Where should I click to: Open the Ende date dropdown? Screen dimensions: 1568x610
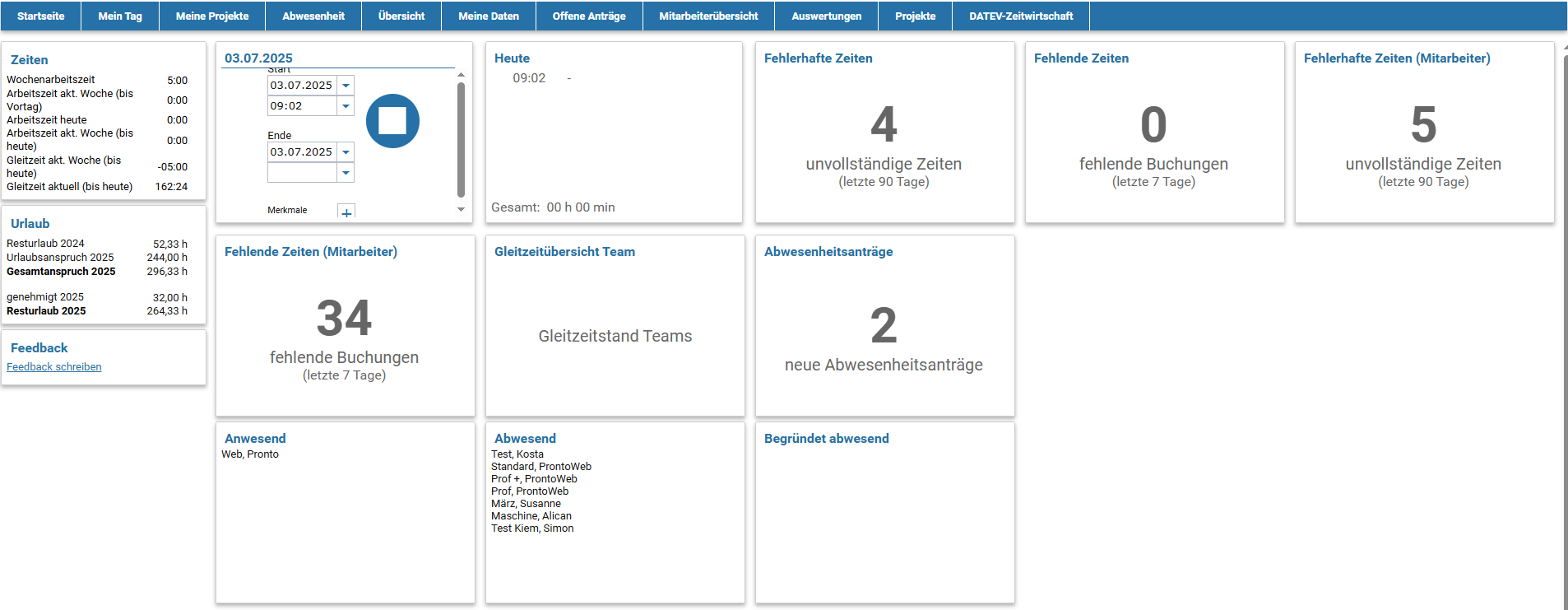(x=346, y=152)
